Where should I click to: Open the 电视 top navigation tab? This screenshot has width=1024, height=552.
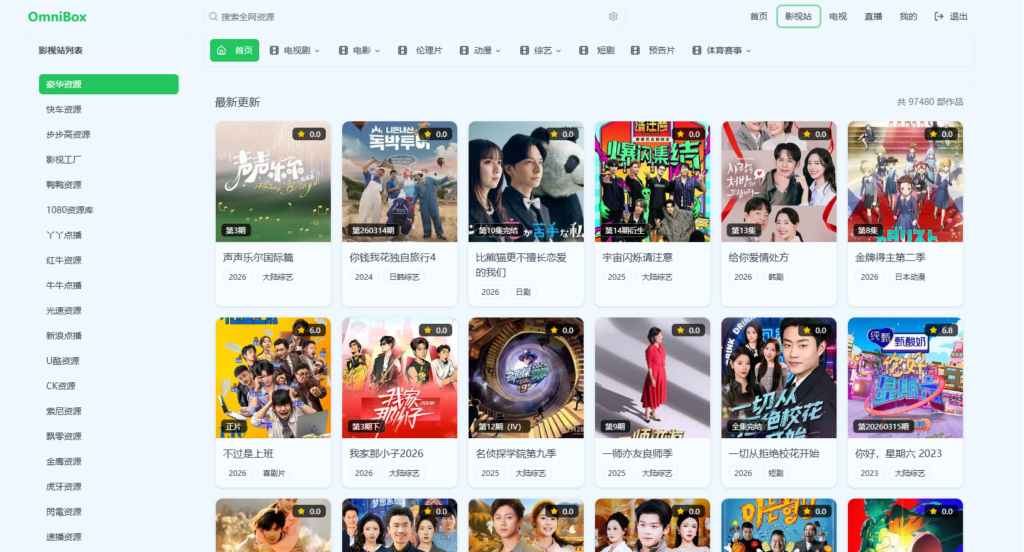pyautogui.click(x=838, y=17)
